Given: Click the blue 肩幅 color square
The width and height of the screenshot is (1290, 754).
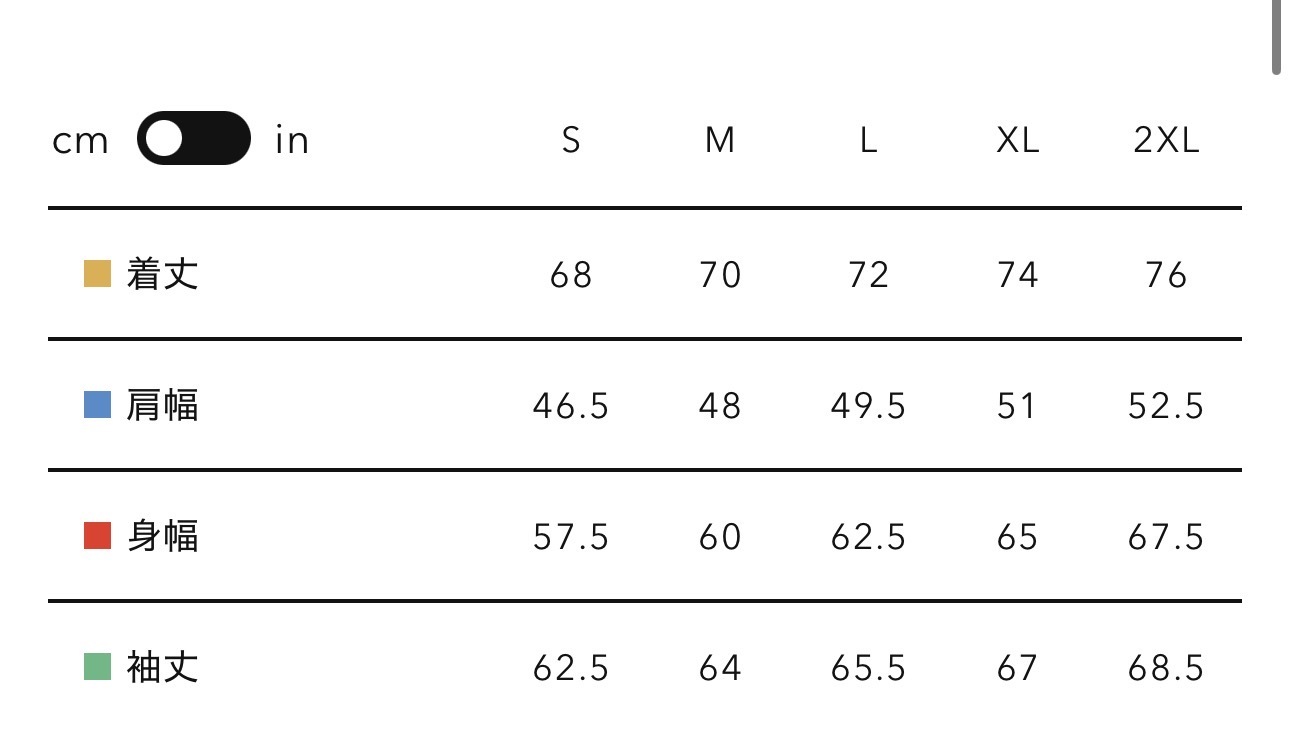Looking at the screenshot, I should coord(97,405).
